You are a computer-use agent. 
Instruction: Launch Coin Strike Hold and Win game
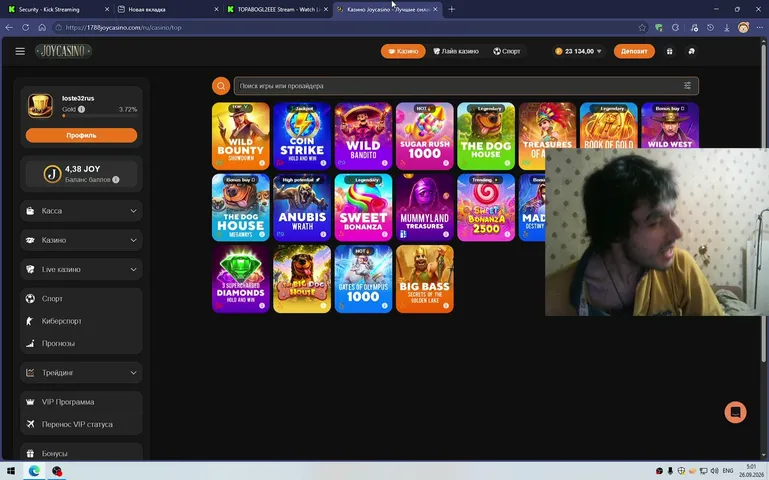[302, 136]
